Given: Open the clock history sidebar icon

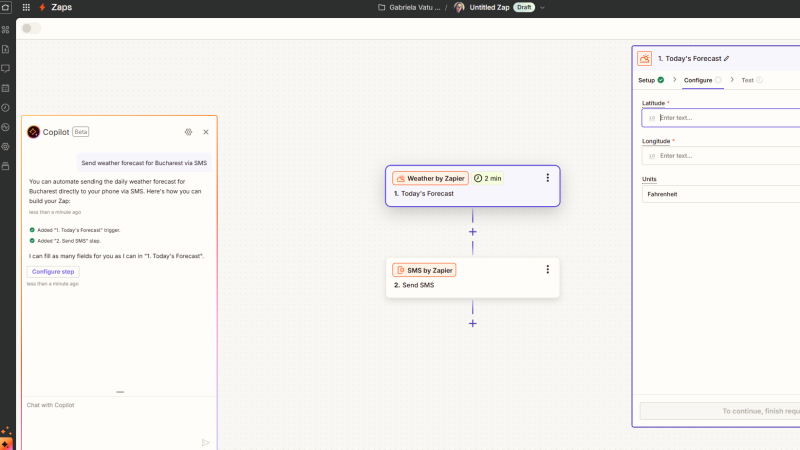Looking at the screenshot, I should click(x=6, y=108).
